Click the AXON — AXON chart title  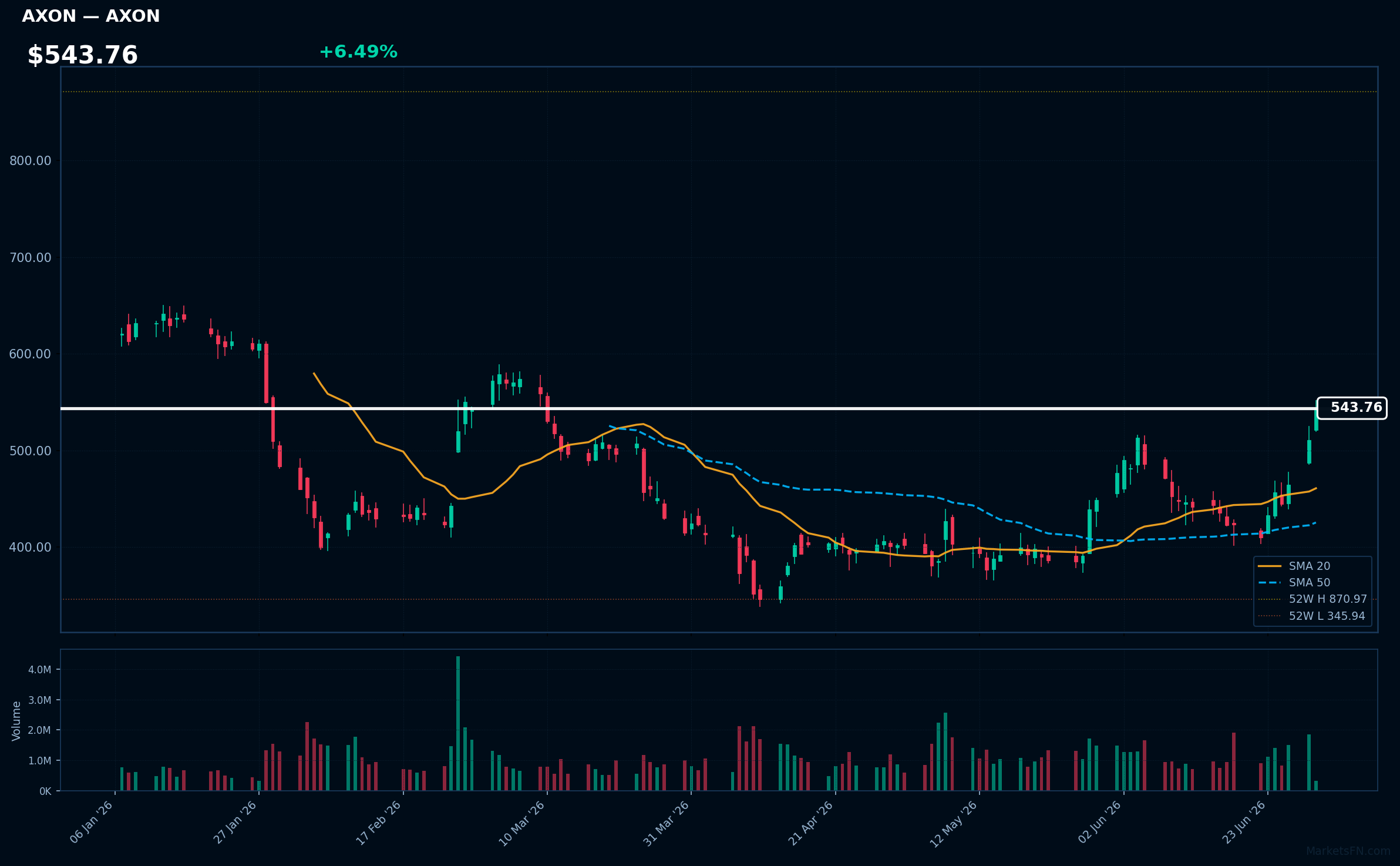pyautogui.click(x=91, y=16)
